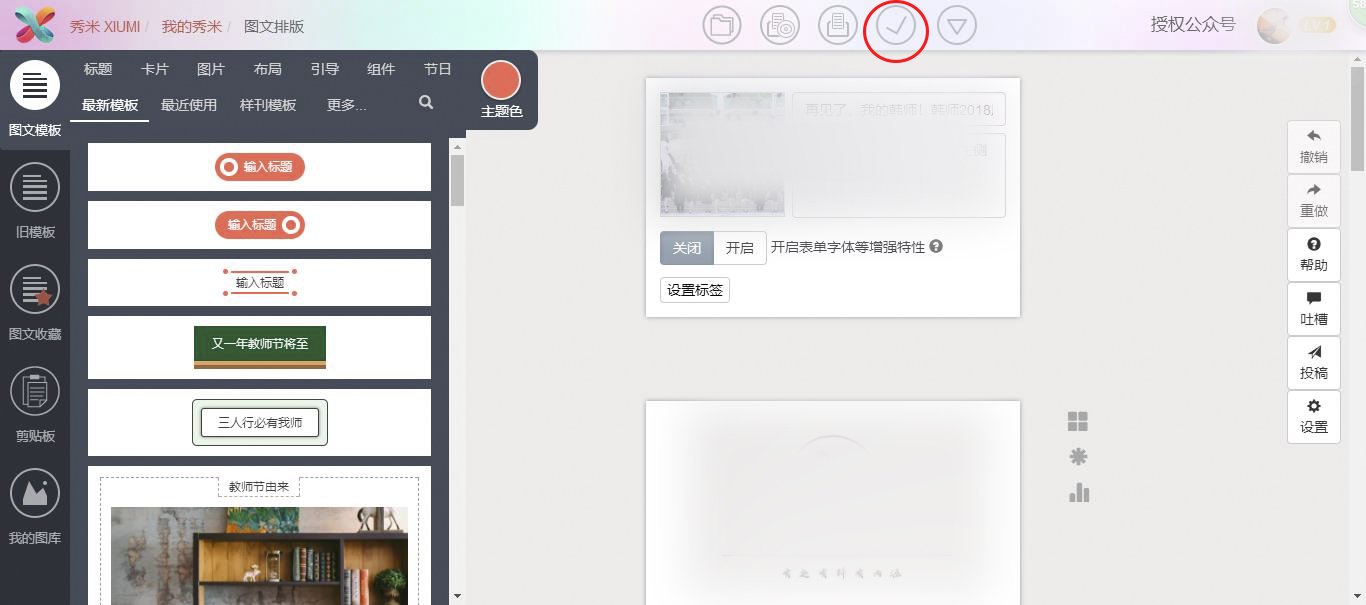Viewport: 1366px width, 605px height.
Task: Click the 设置标签 button
Action: 694,290
